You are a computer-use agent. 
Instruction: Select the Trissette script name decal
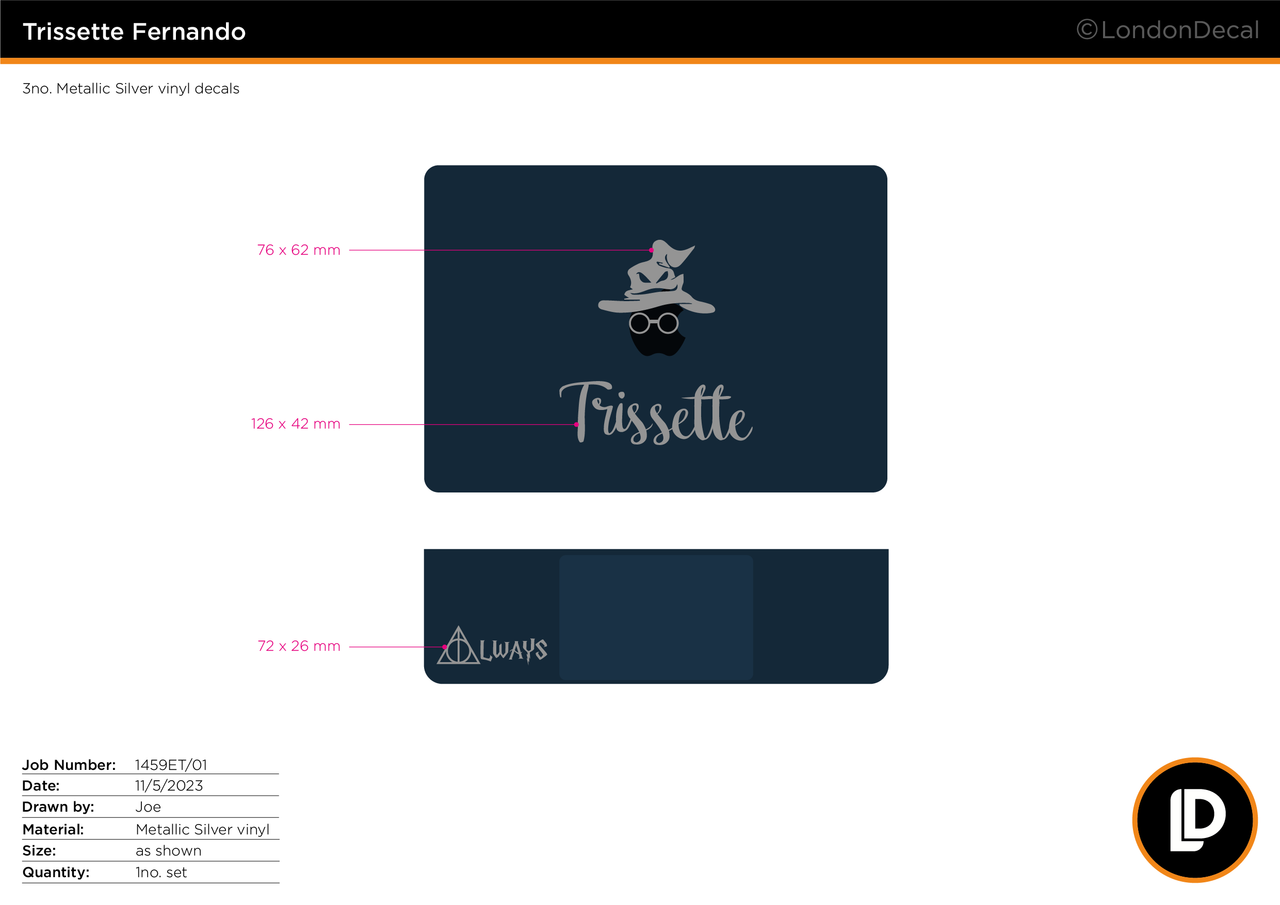656,413
